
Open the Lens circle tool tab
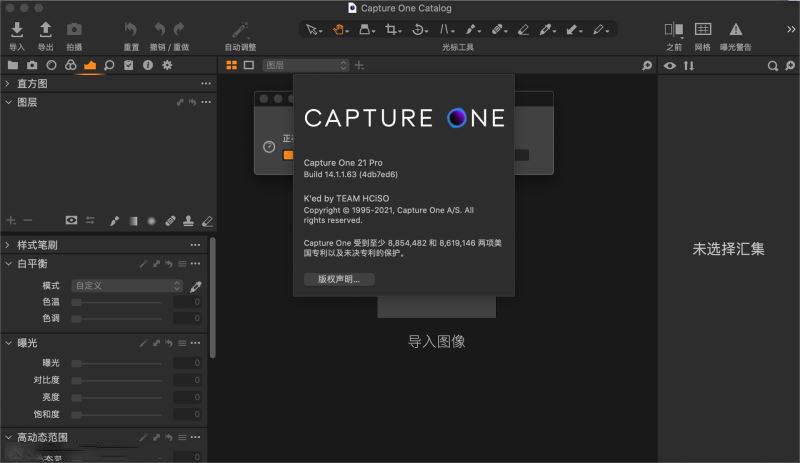52,65
